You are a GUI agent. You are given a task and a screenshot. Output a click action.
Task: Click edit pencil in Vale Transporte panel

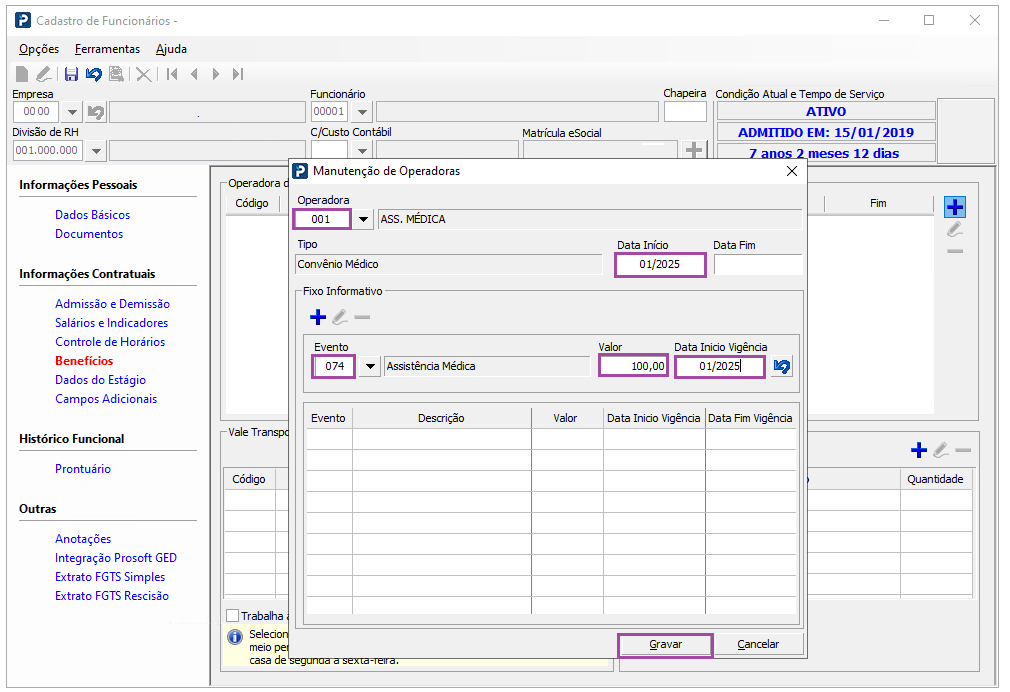coord(940,450)
